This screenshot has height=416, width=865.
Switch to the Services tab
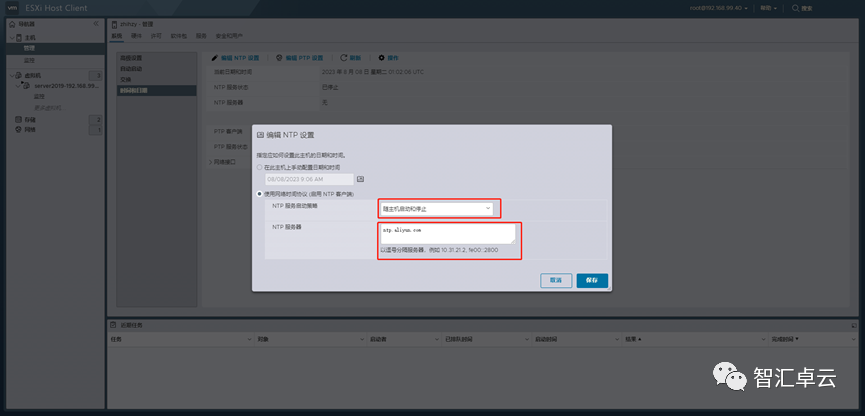coord(201,36)
